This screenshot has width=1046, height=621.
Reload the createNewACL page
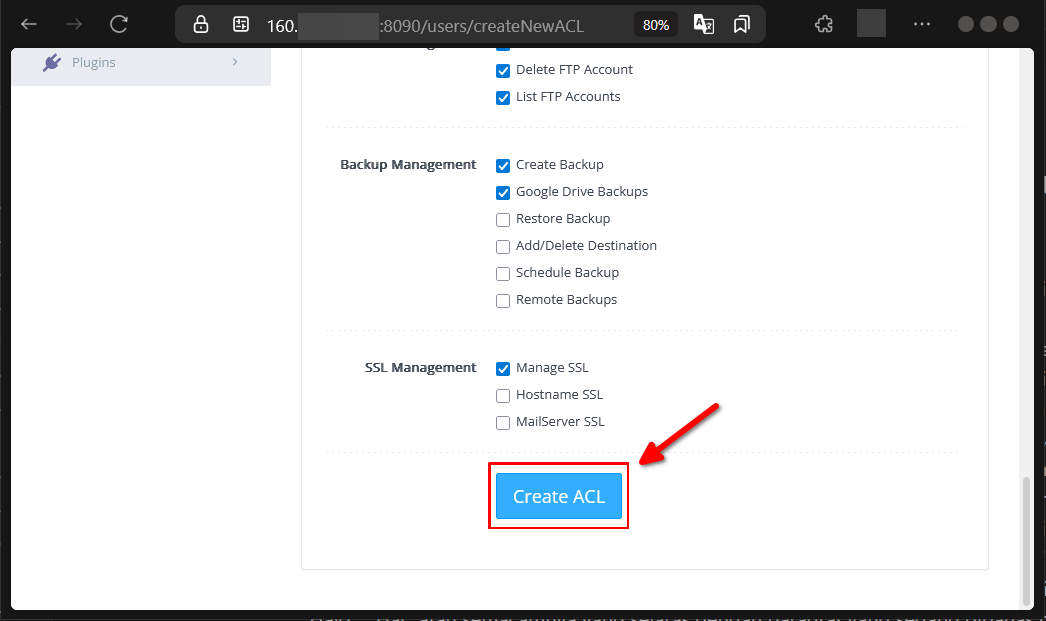click(x=119, y=25)
